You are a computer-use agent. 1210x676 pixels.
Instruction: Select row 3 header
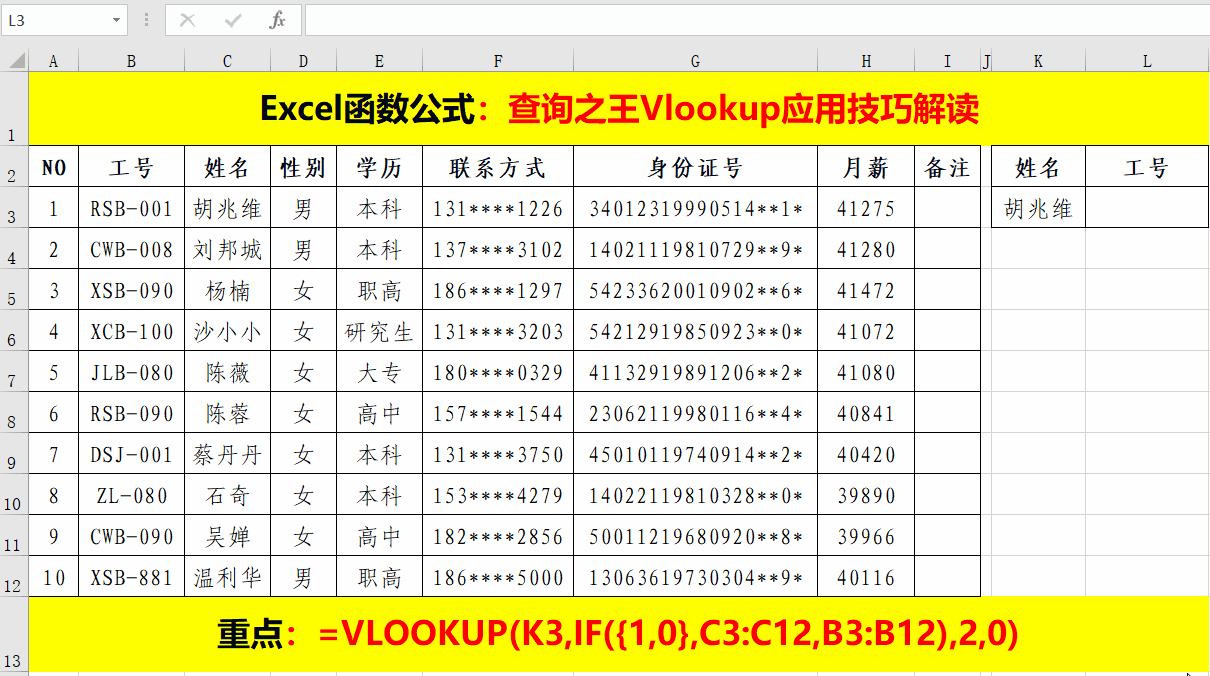14,207
